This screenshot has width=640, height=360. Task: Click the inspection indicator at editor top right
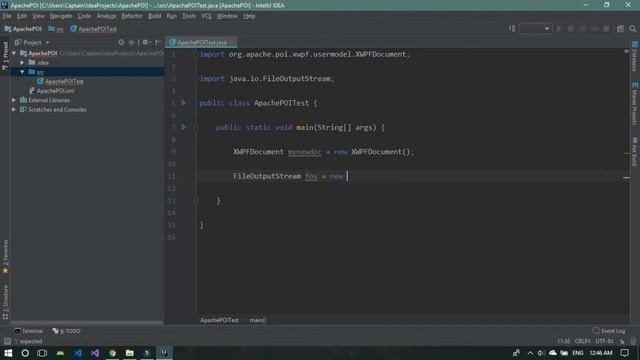[x=626, y=51]
